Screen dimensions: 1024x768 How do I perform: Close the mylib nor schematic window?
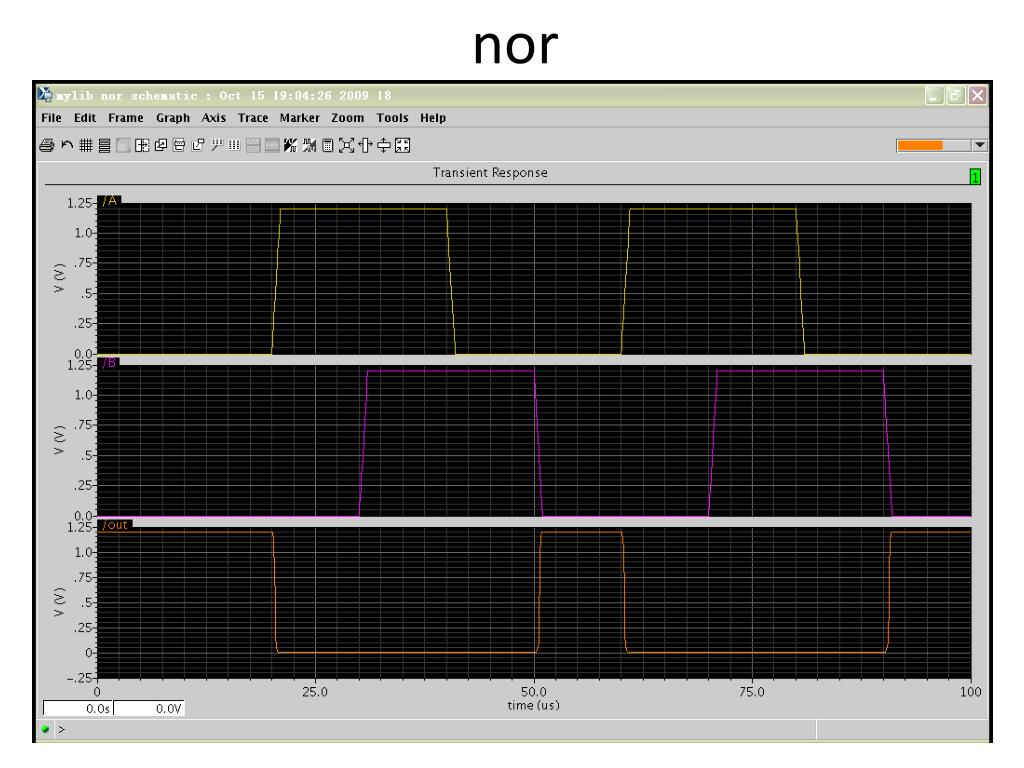point(977,95)
